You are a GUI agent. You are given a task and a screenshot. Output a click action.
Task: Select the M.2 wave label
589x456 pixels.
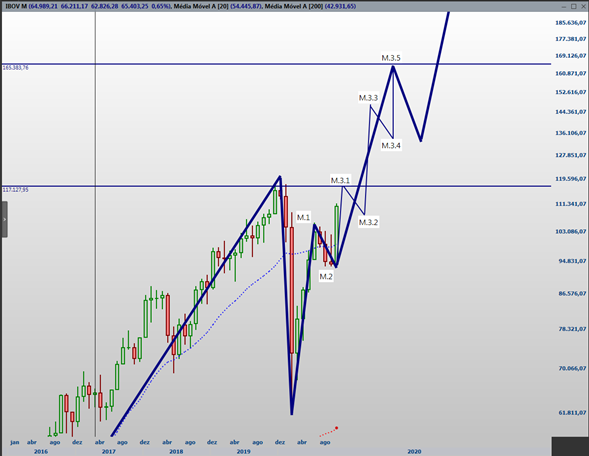326,277
